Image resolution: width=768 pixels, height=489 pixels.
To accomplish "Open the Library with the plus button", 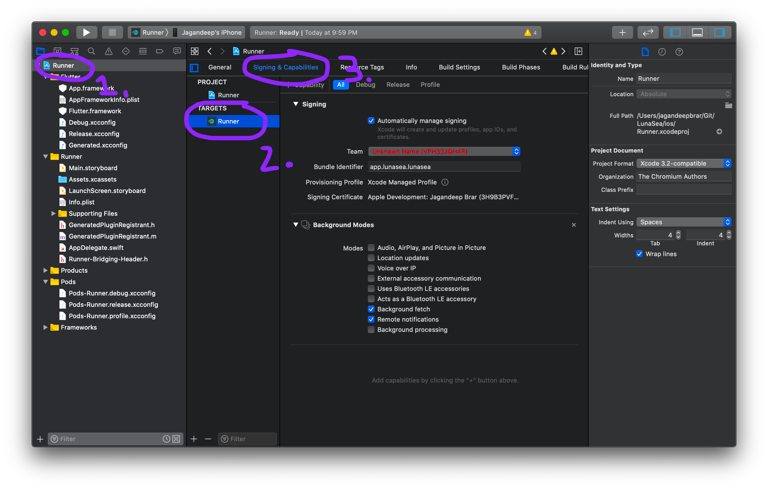I will pos(622,32).
